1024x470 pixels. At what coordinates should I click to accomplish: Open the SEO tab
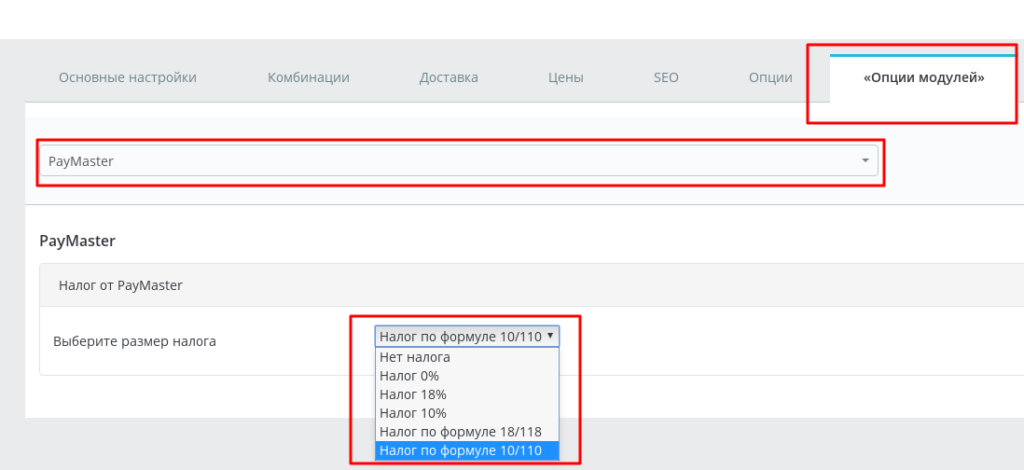click(x=666, y=78)
